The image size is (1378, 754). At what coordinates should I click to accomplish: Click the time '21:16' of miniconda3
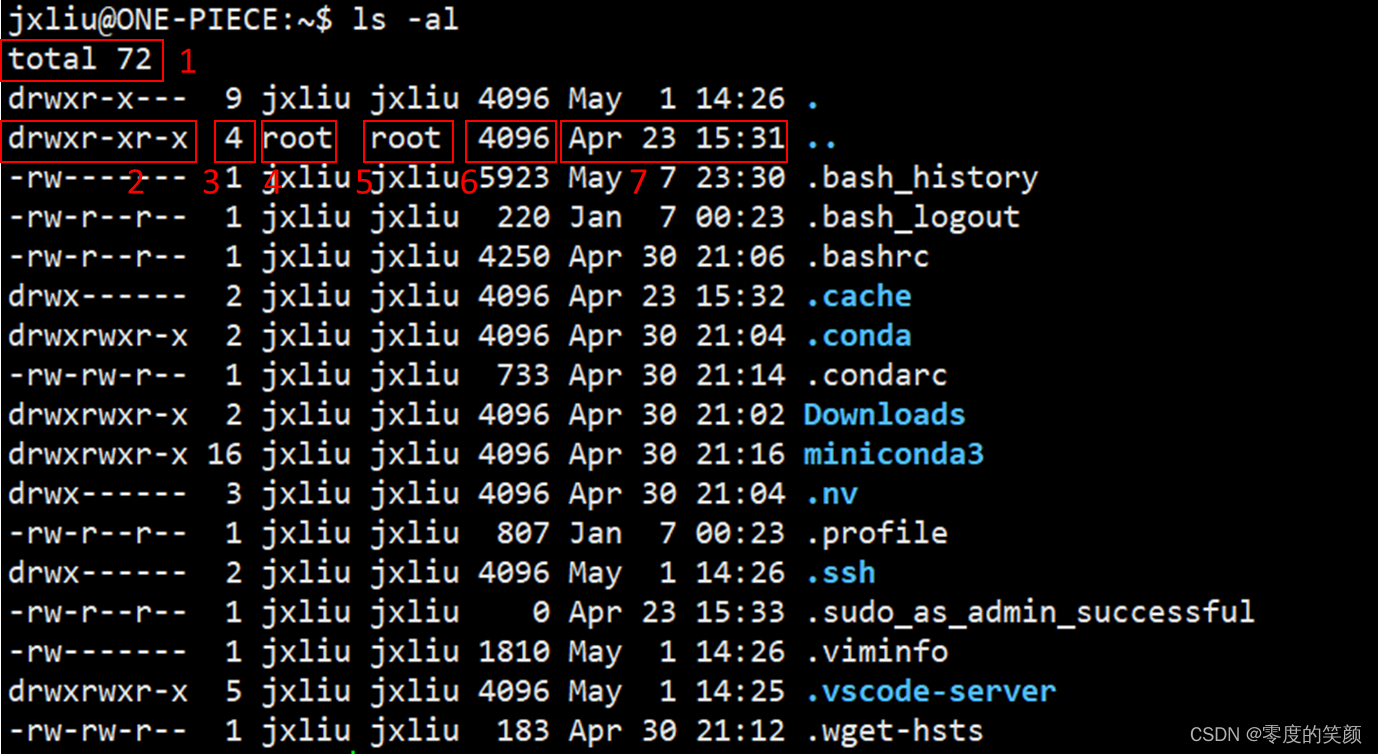coord(740,455)
